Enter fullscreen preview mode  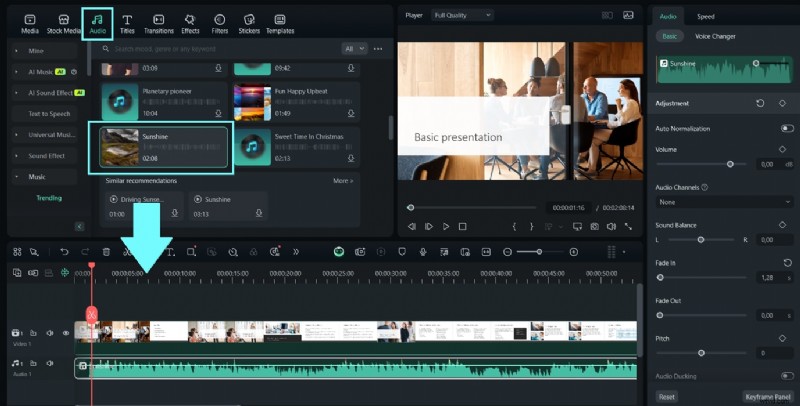click(629, 226)
